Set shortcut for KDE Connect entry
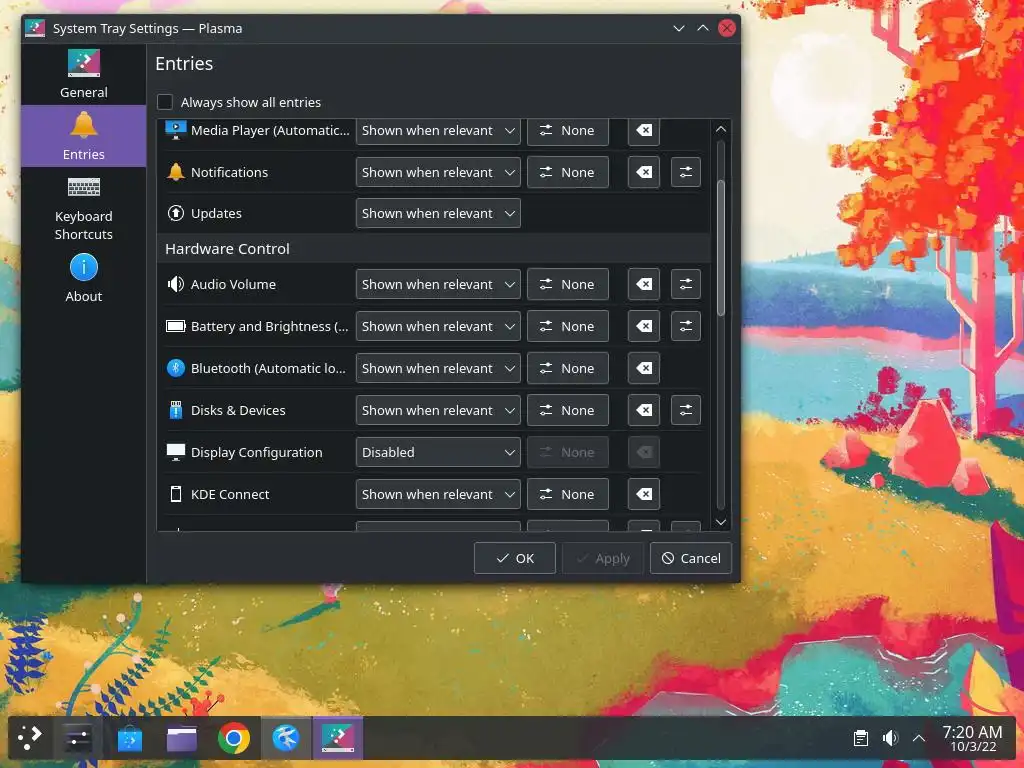Screen dimensions: 1024x768 (568, 494)
